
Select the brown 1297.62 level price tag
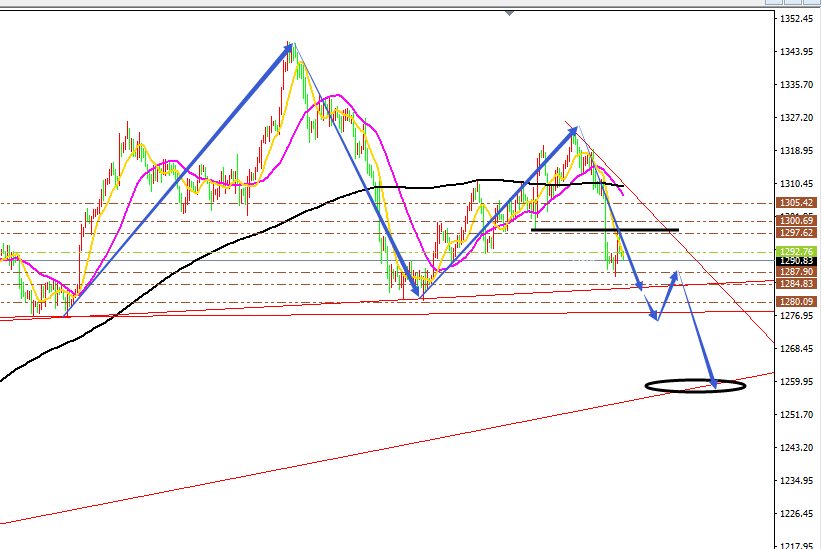(x=796, y=233)
